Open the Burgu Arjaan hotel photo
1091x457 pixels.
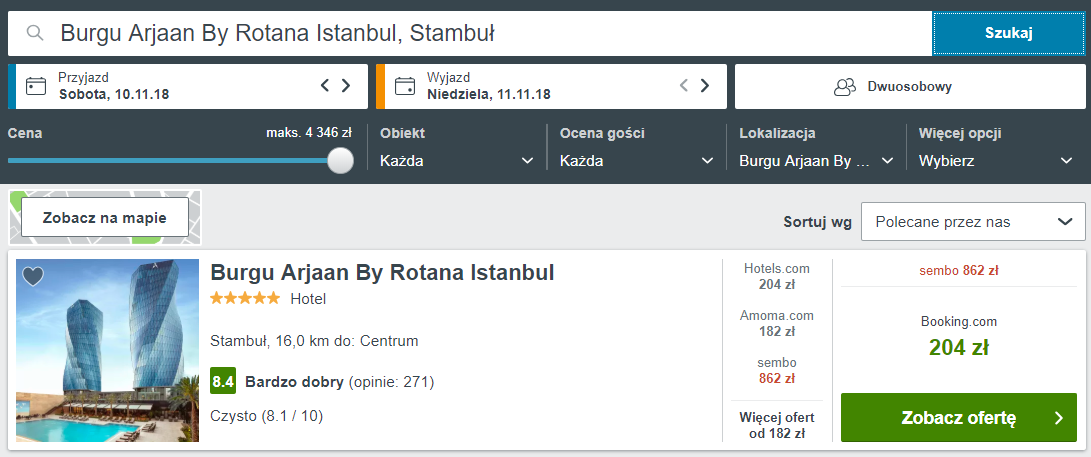click(107, 350)
